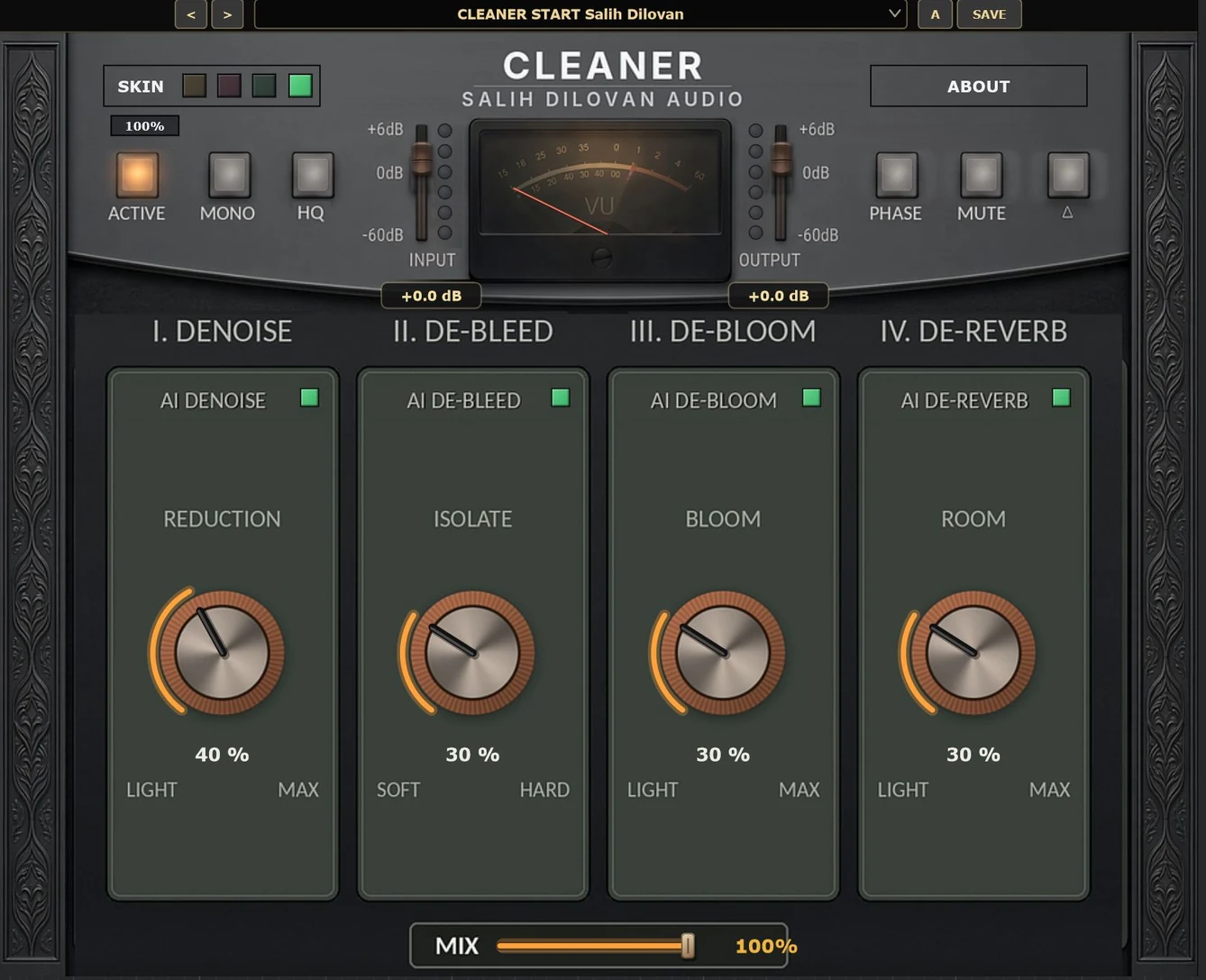Click the small VU meter calibration screw
Screen dimensions: 1206x980
tap(601, 259)
